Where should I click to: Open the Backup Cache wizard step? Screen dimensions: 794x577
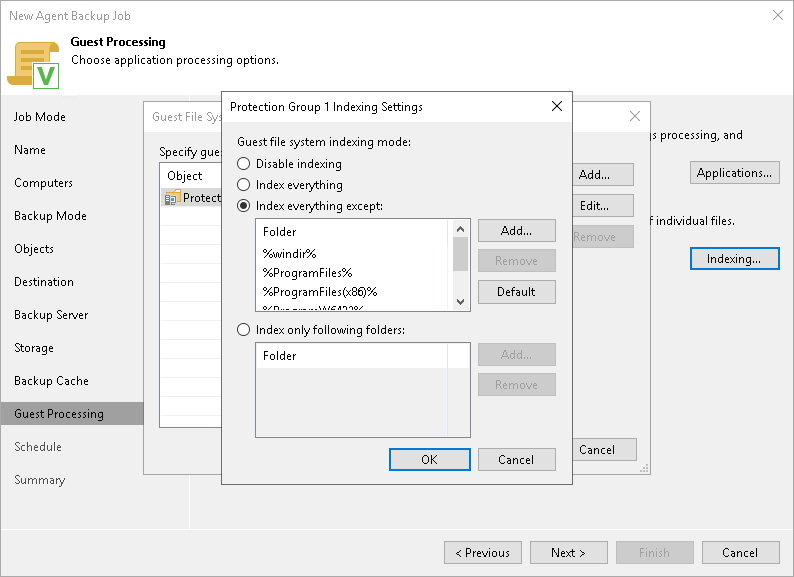pyautogui.click(x=52, y=381)
